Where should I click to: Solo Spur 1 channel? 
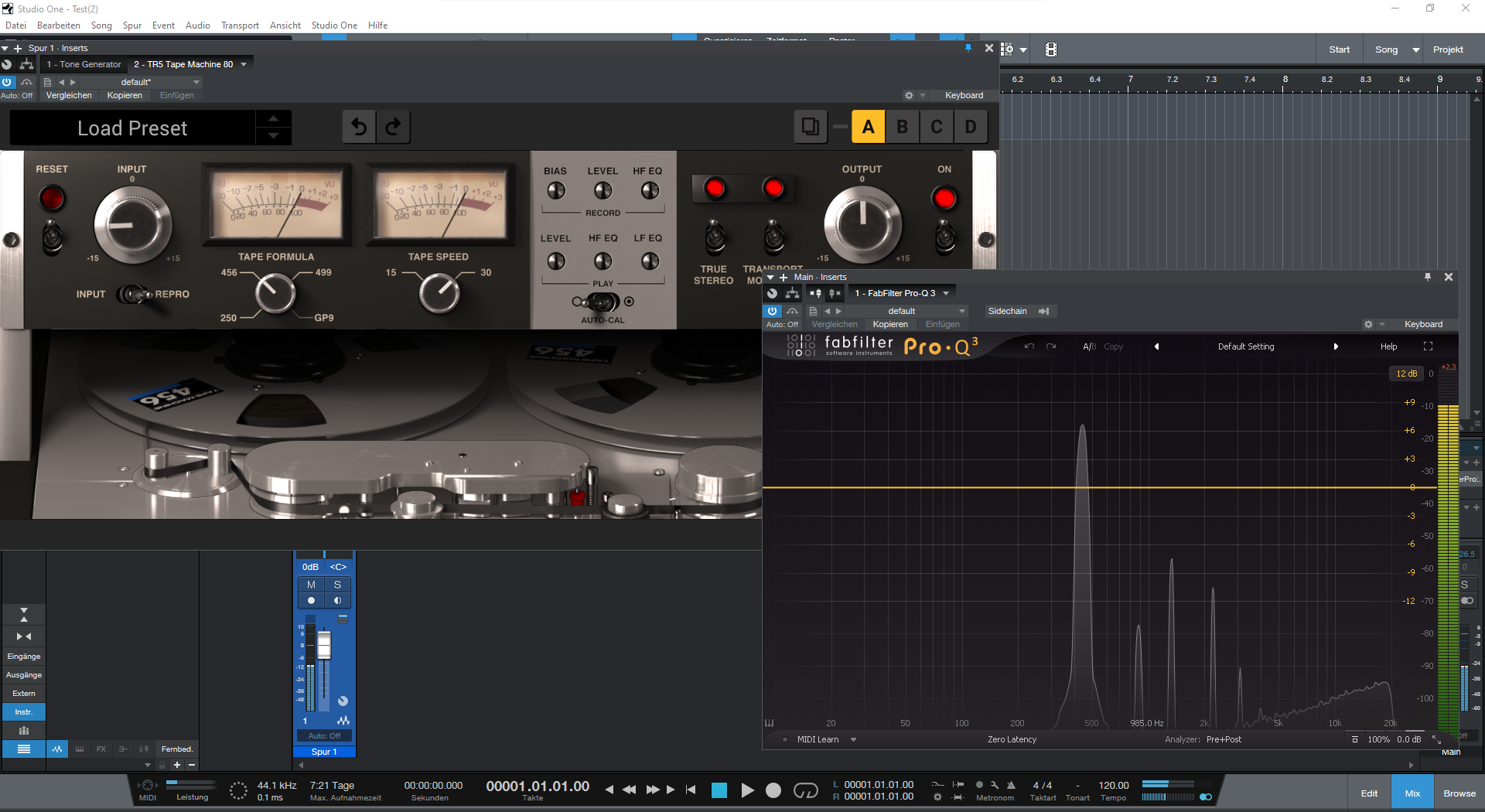point(337,585)
